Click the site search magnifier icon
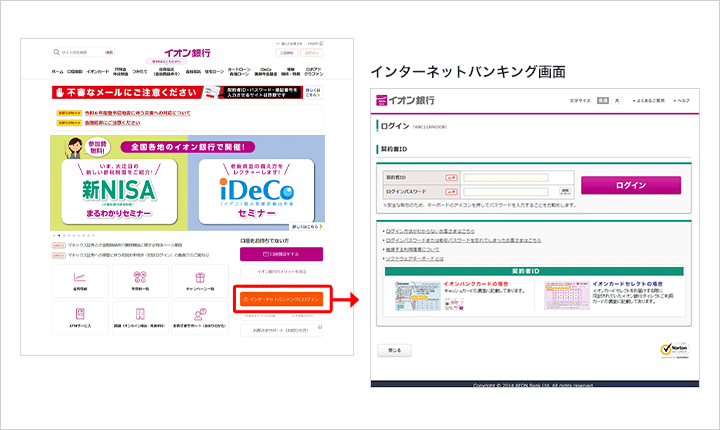The image size is (720, 430). point(57,52)
